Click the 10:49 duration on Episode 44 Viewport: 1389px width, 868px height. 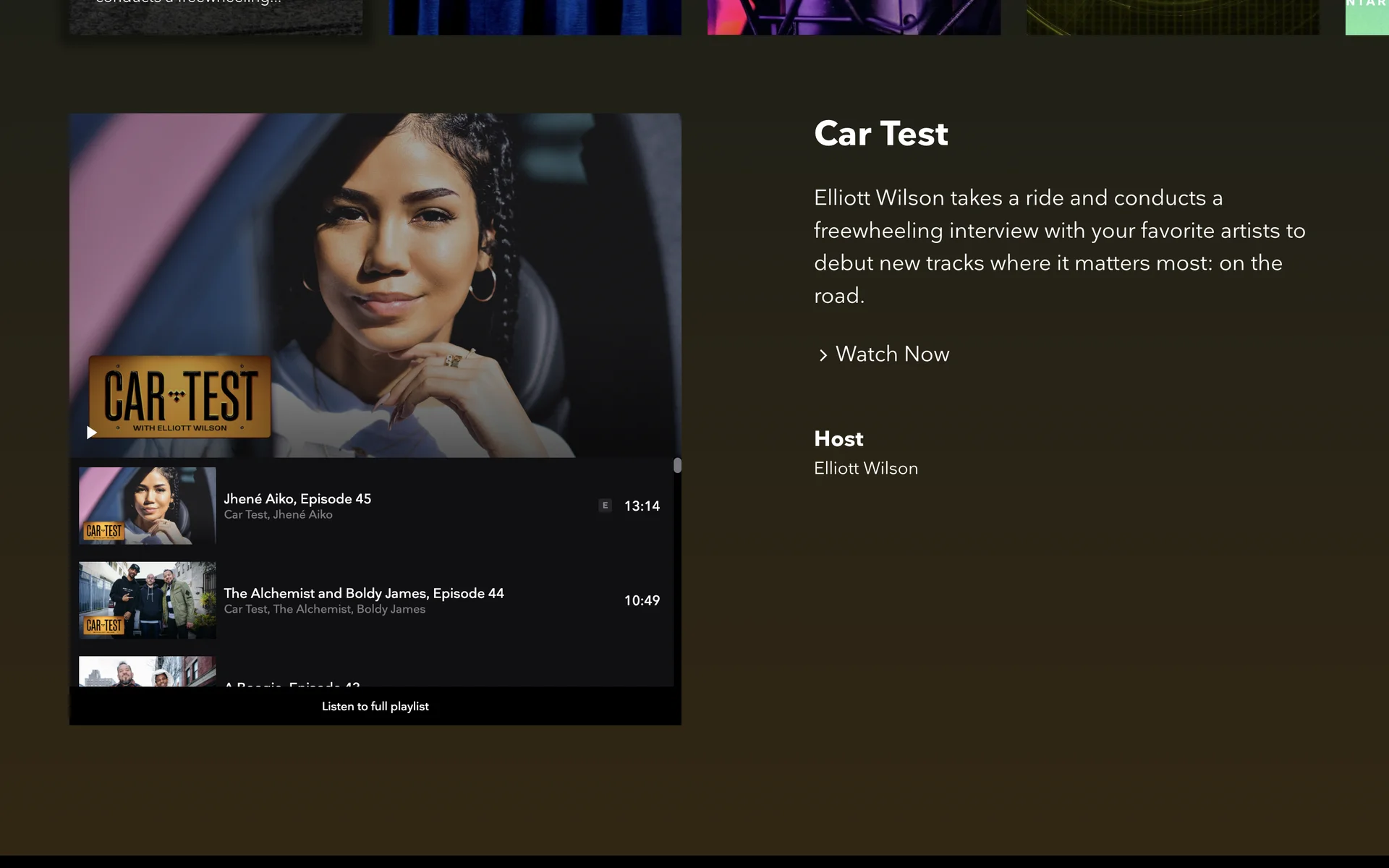(x=642, y=600)
